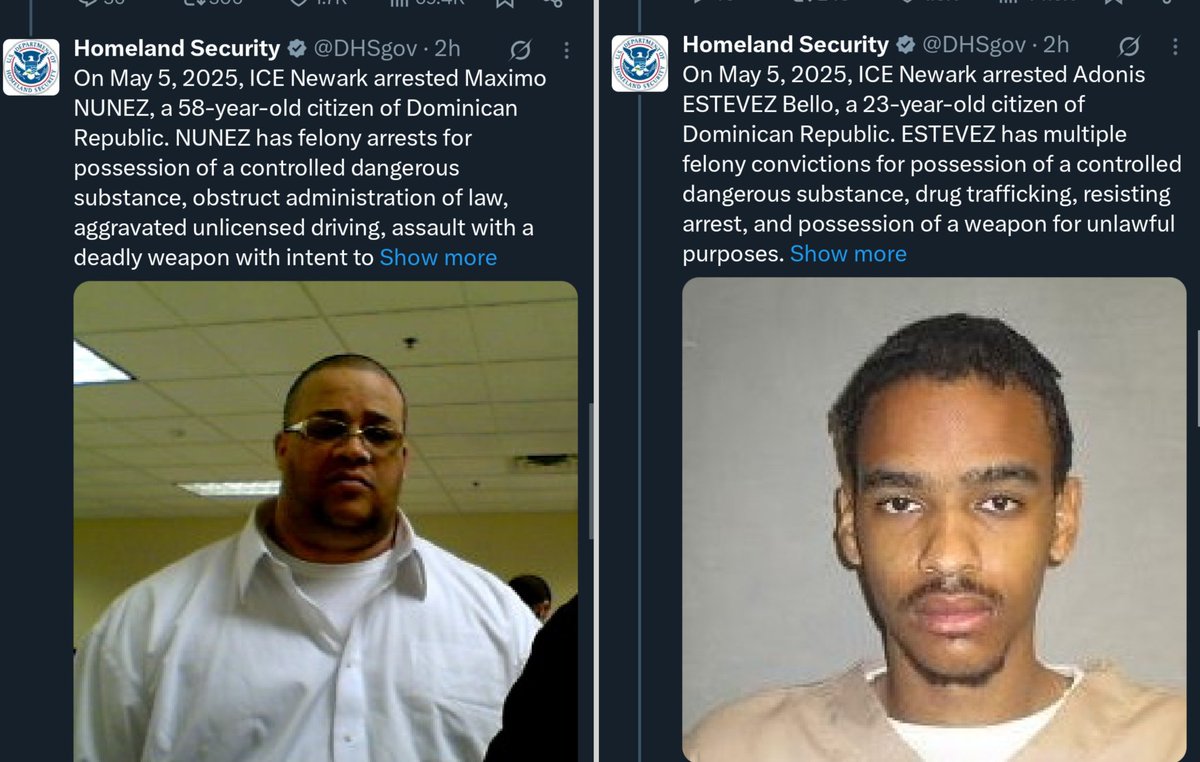This screenshot has height=762, width=1200.
Task: Expand ESTEVEZ post text with Show more
Action: [848, 254]
